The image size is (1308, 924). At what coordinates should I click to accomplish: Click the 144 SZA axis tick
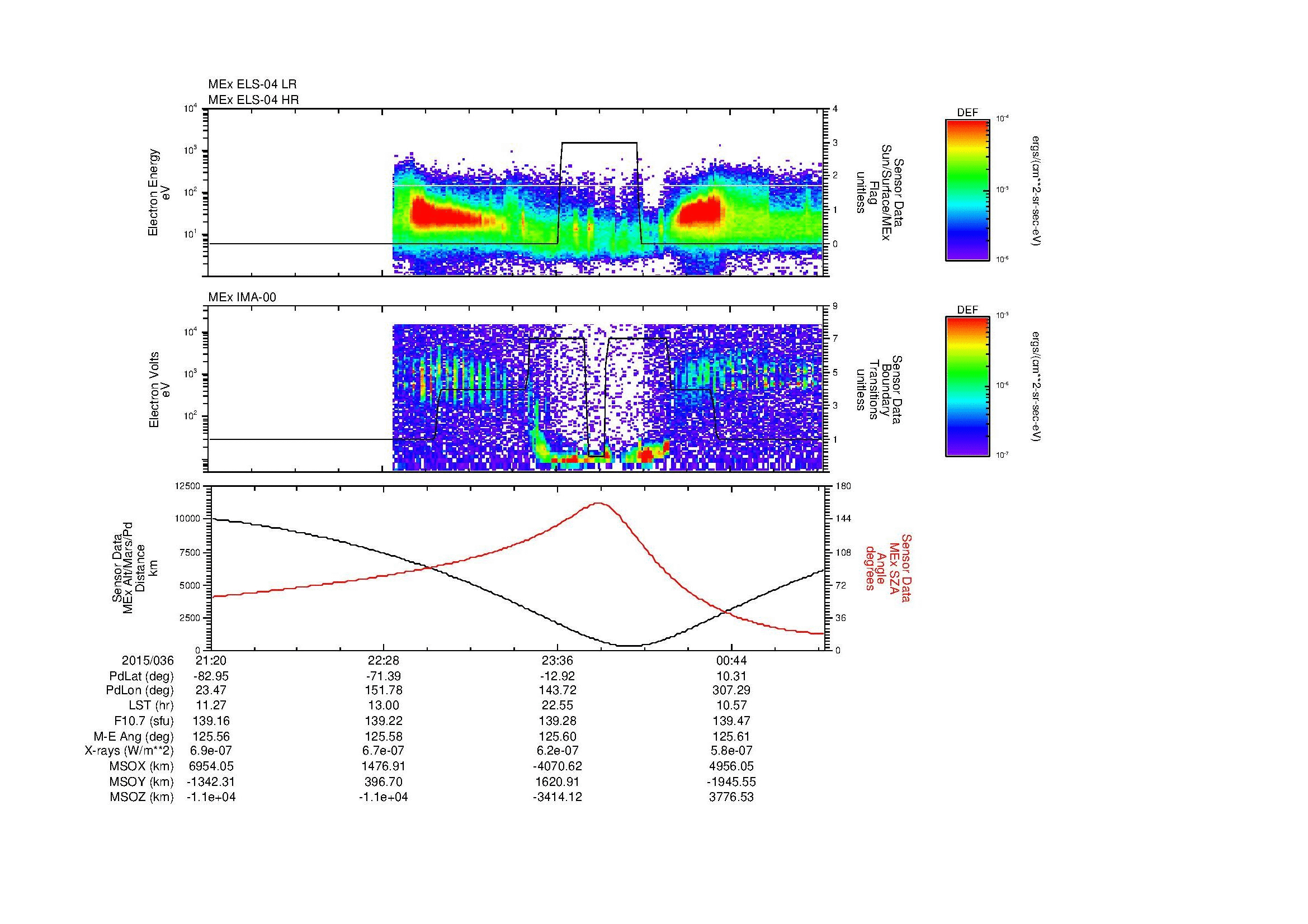point(843,519)
